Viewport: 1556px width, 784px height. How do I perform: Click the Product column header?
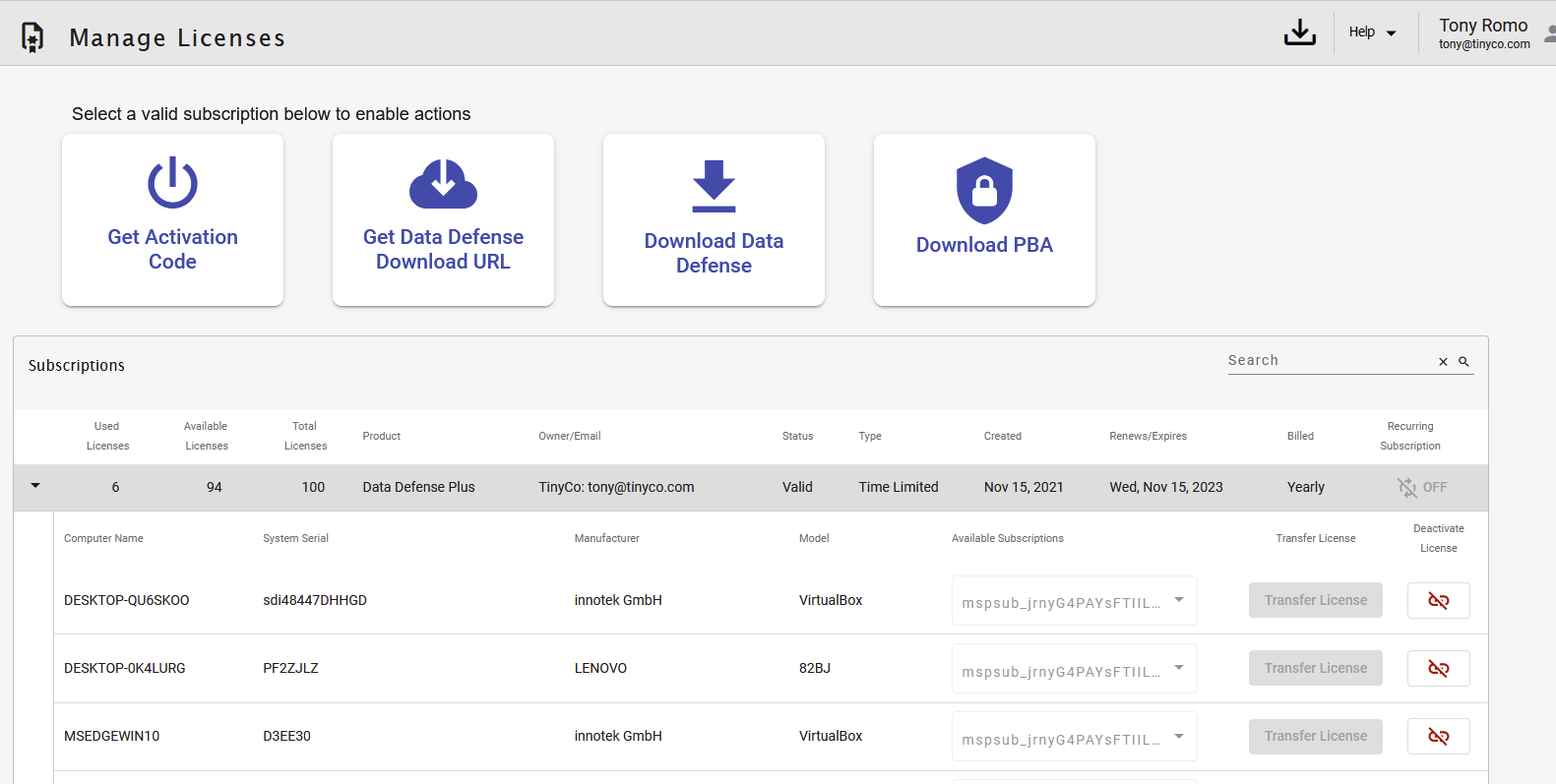pos(382,436)
